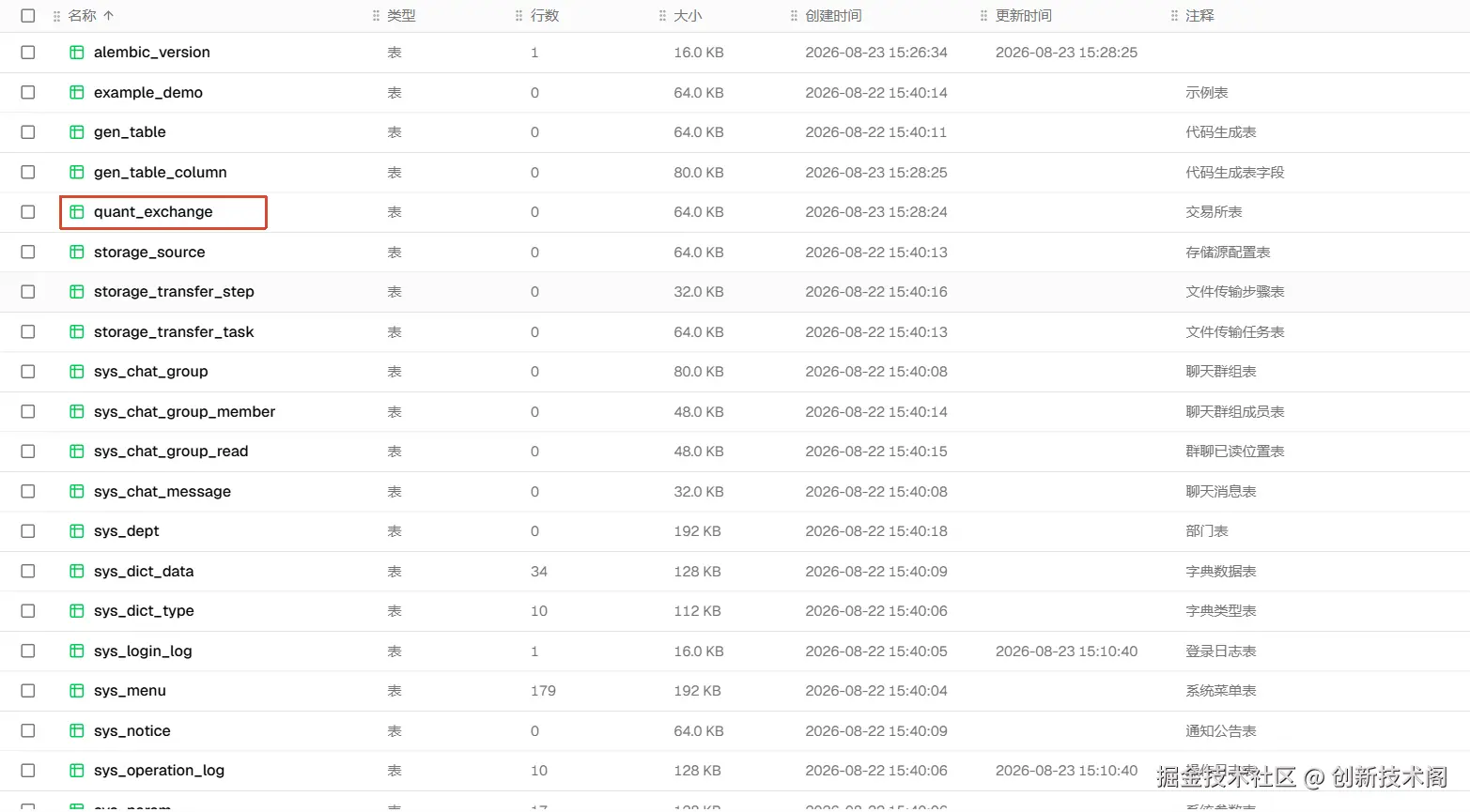
Task: Click the 注释 column header
Action: coord(1199,16)
